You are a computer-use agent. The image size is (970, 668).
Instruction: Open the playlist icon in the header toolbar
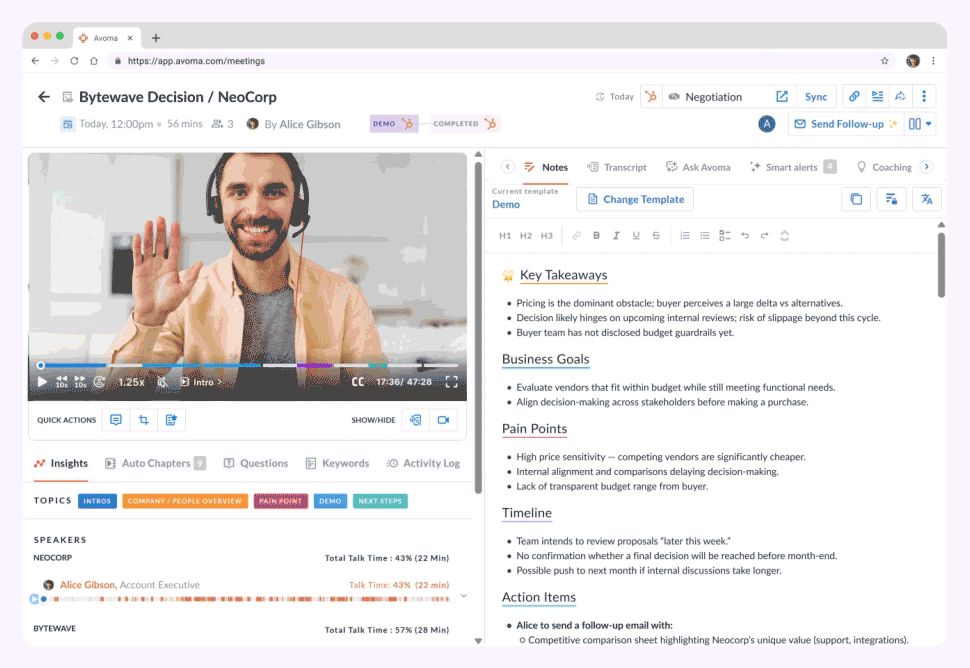click(x=877, y=96)
